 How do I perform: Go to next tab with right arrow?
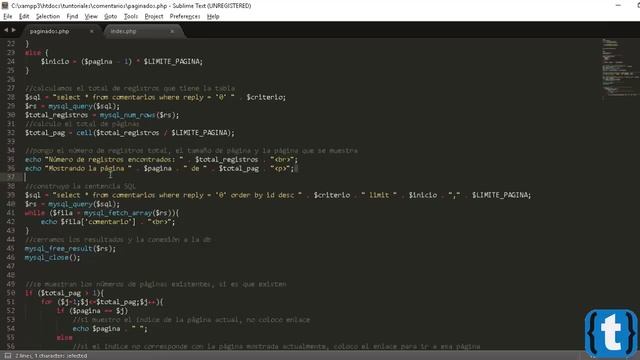[14, 30]
